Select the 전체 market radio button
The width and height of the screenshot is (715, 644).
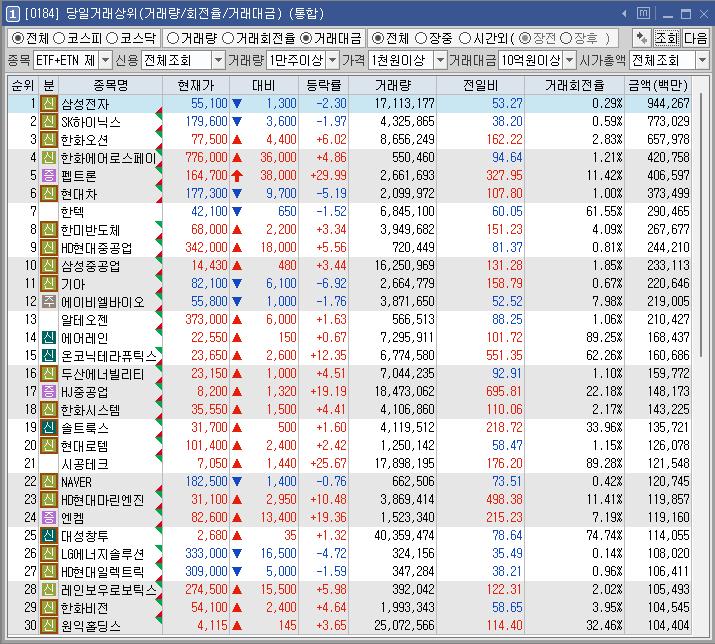click(18, 38)
